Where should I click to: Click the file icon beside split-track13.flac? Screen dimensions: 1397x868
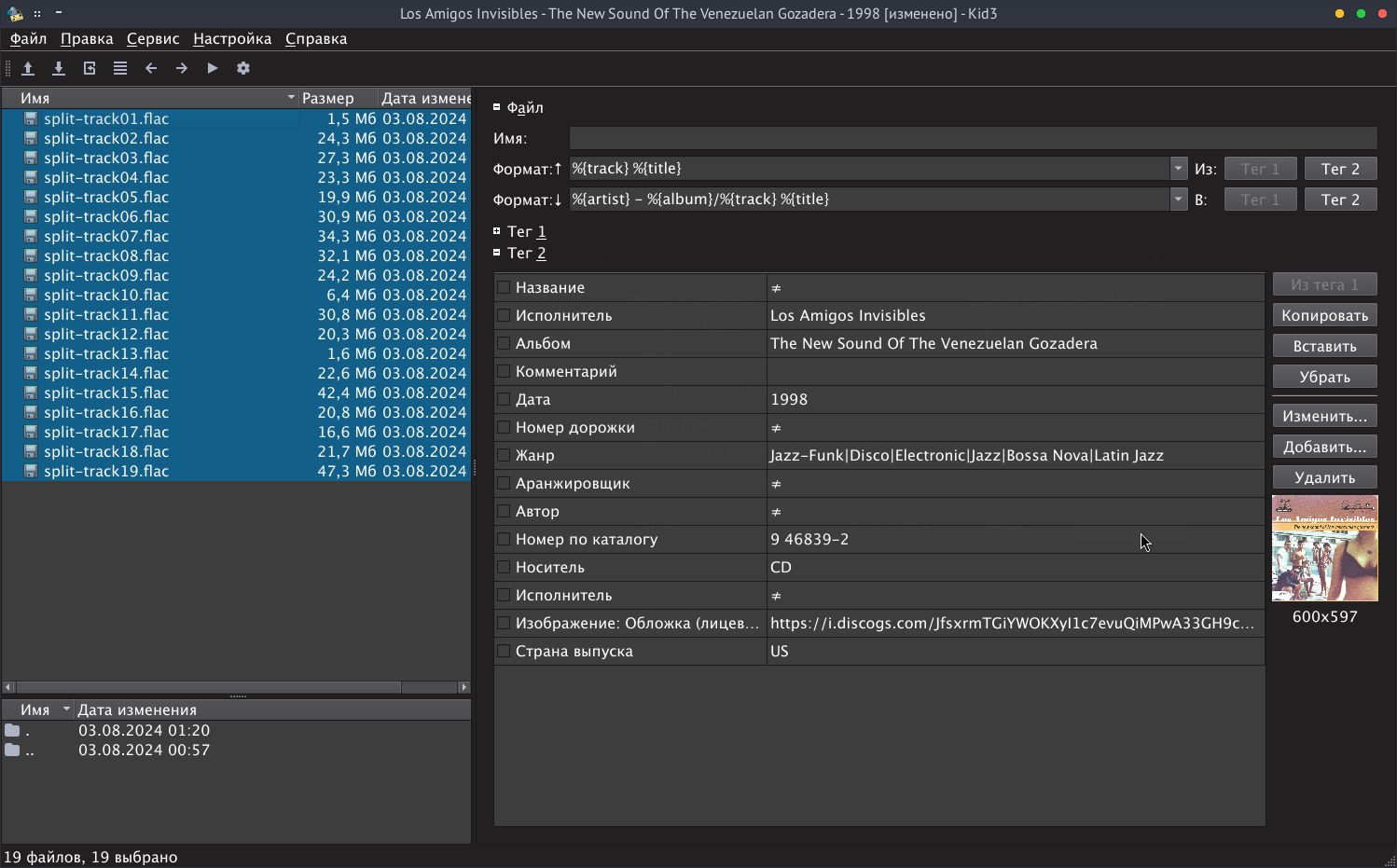(x=31, y=353)
